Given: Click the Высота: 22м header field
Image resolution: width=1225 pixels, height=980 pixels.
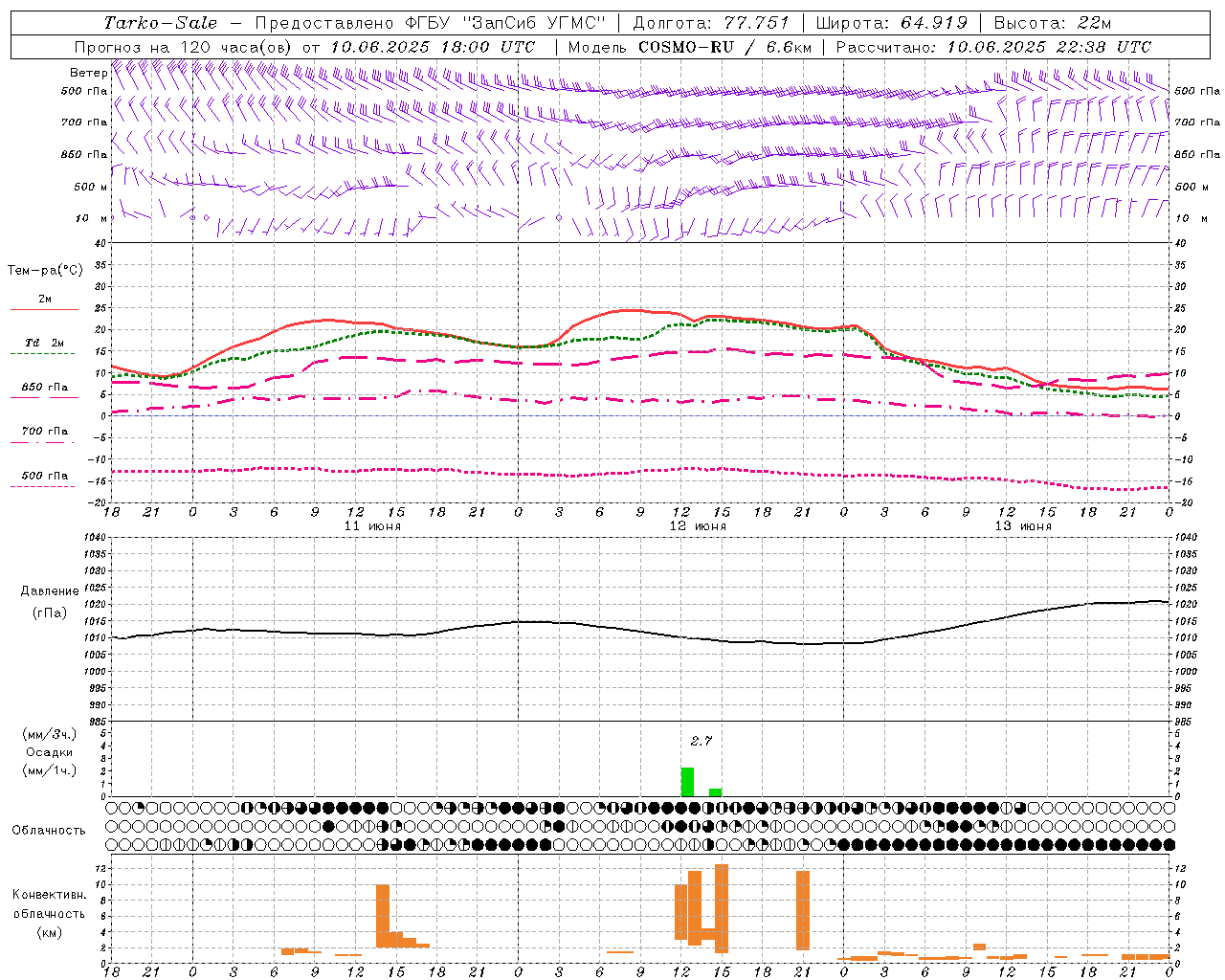Looking at the screenshot, I should pyautogui.click(x=1052, y=23).
